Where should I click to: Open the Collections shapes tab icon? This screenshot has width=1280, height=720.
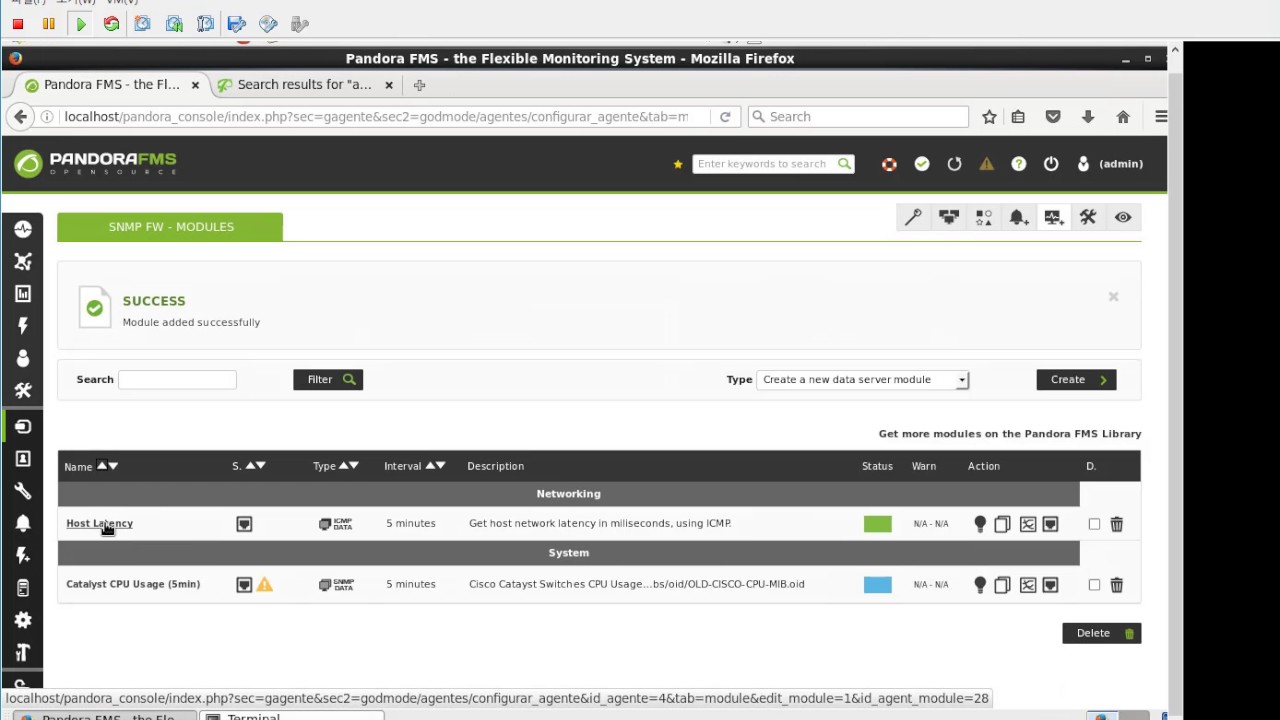983,217
